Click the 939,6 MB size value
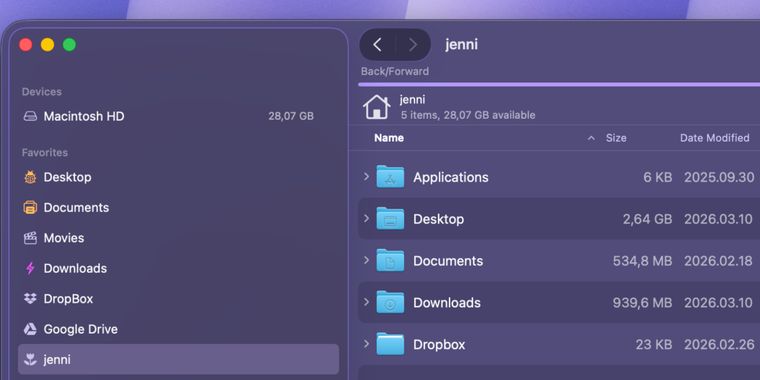The width and height of the screenshot is (760, 380). [x=642, y=303]
